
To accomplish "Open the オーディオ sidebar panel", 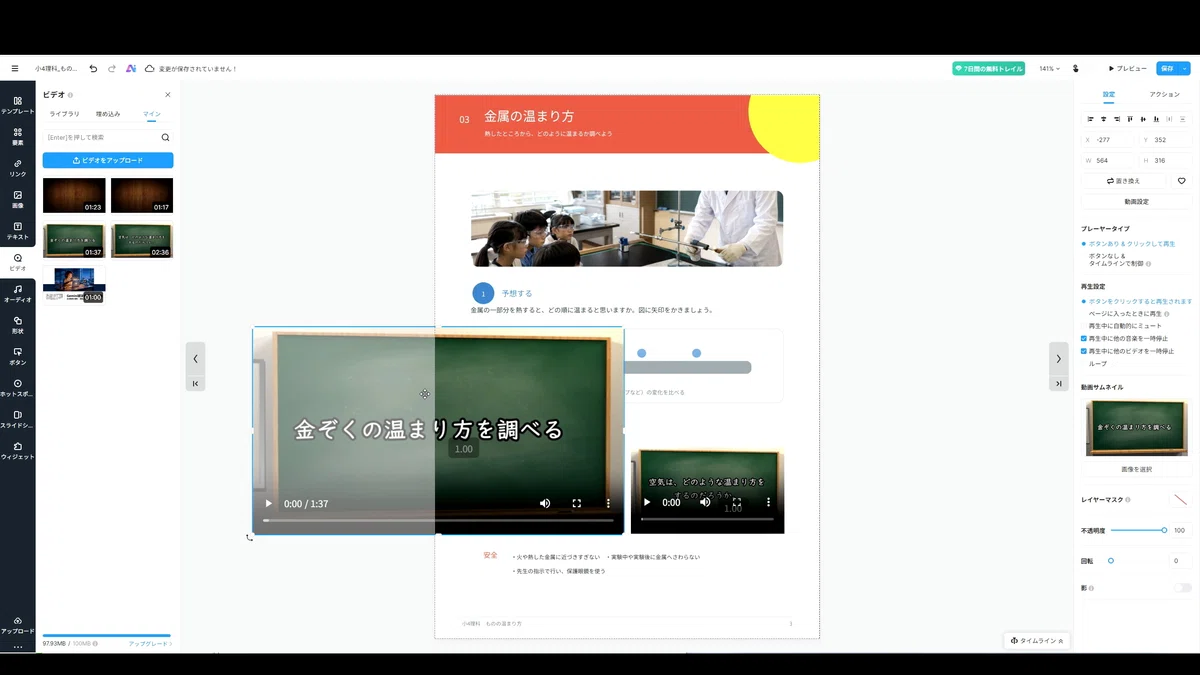I will (x=18, y=293).
